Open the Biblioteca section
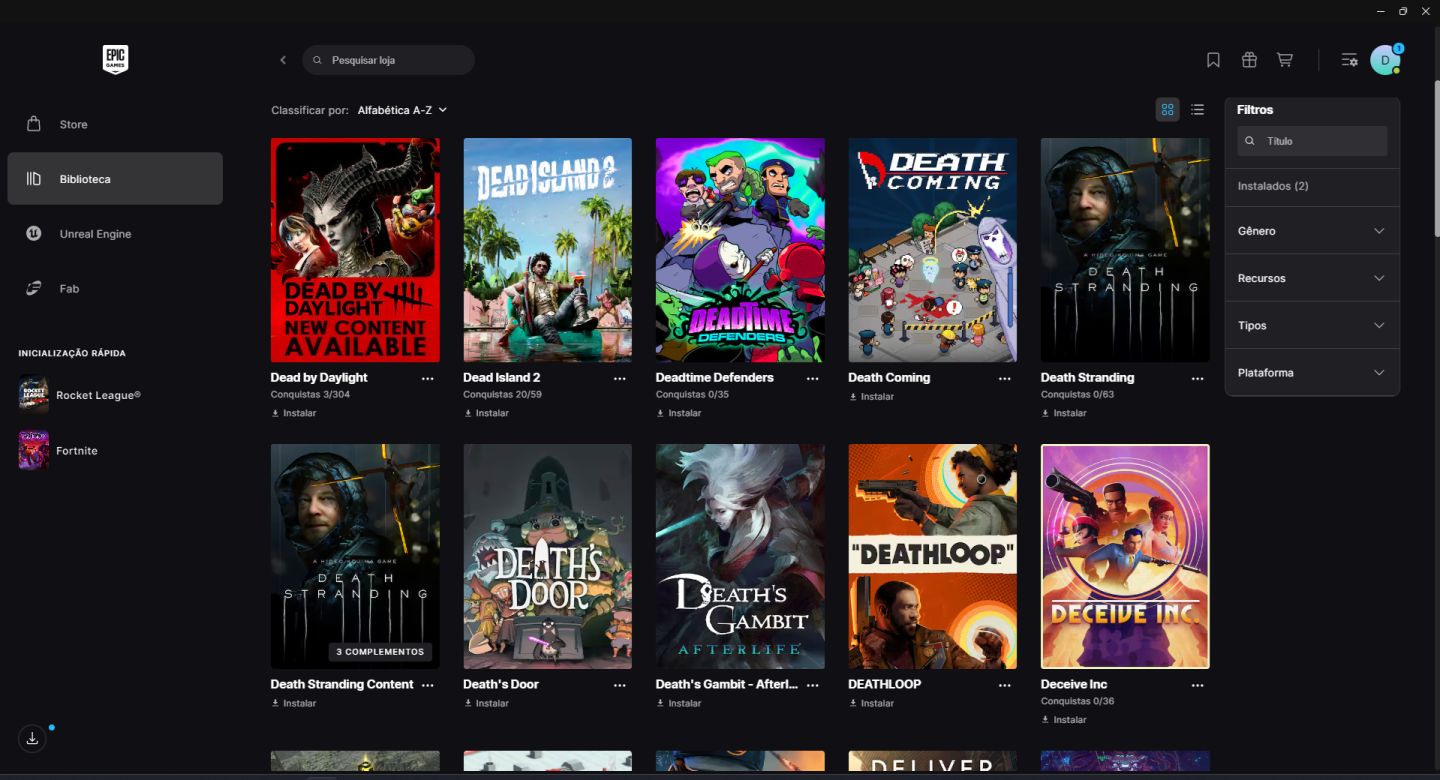 115,179
